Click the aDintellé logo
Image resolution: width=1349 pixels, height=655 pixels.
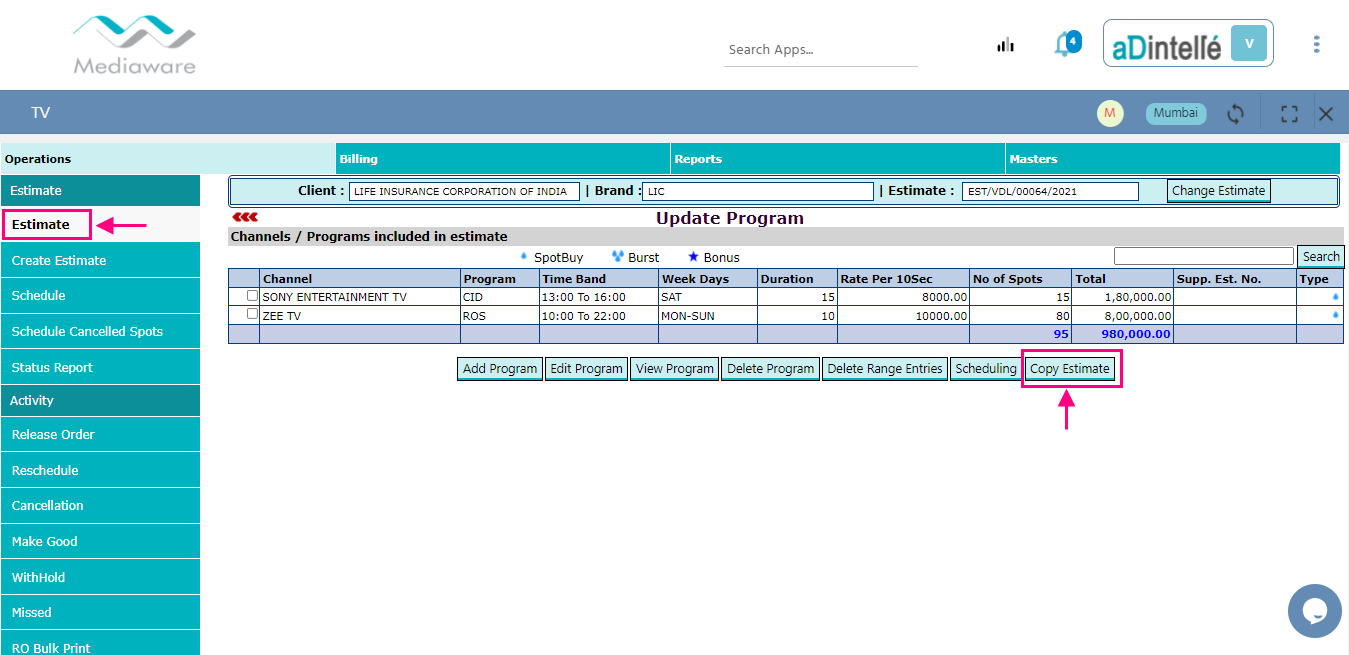coord(1167,45)
